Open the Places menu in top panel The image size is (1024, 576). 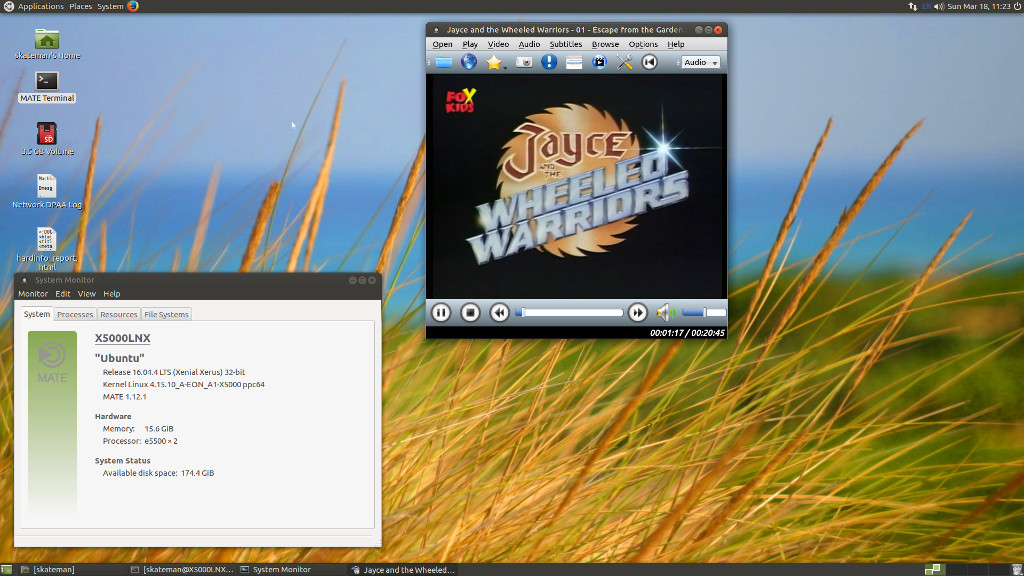point(80,7)
